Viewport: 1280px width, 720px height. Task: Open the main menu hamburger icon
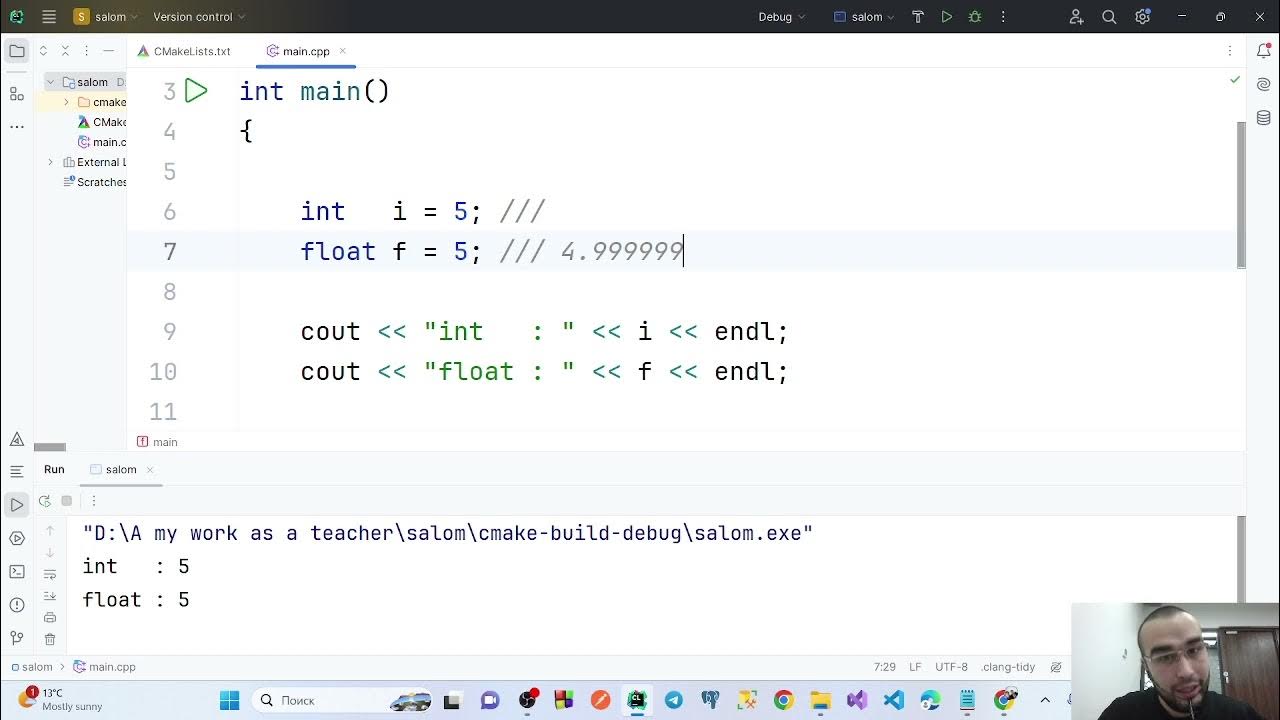pyautogui.click(x=49, y=17)
